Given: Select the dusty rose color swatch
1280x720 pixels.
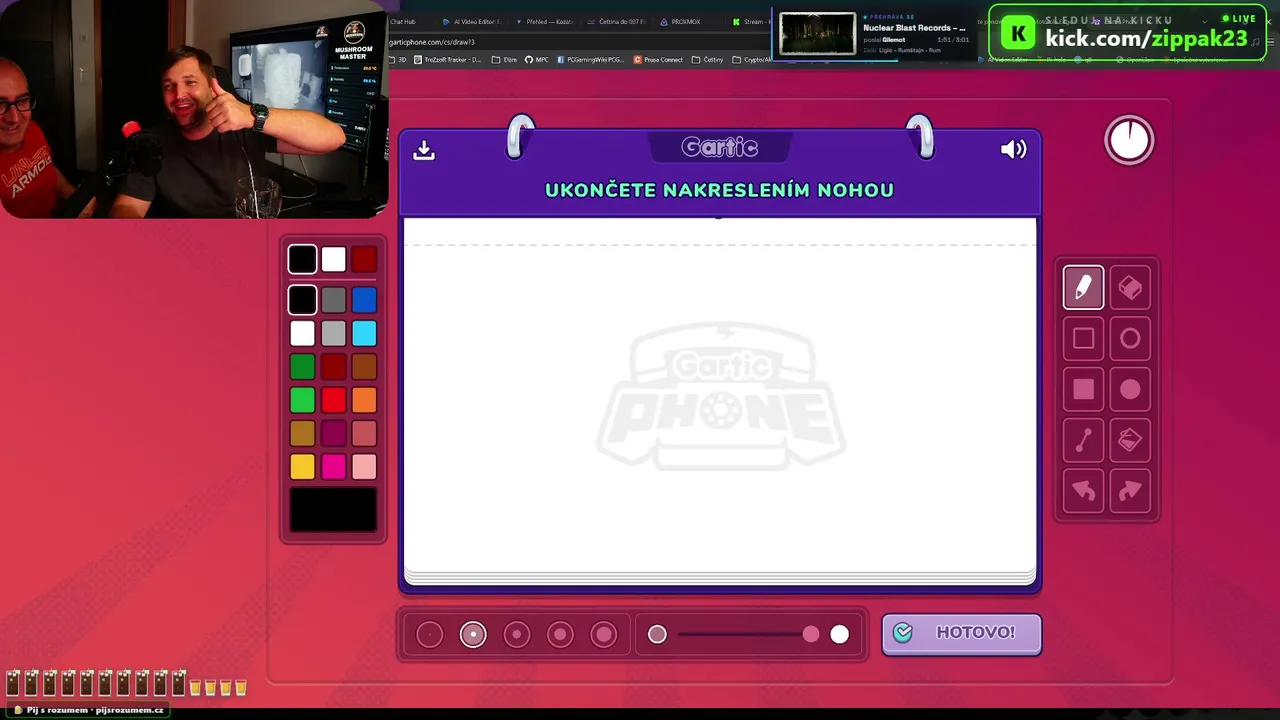Looking at the screenshot, I should click(x=364, y=433).
